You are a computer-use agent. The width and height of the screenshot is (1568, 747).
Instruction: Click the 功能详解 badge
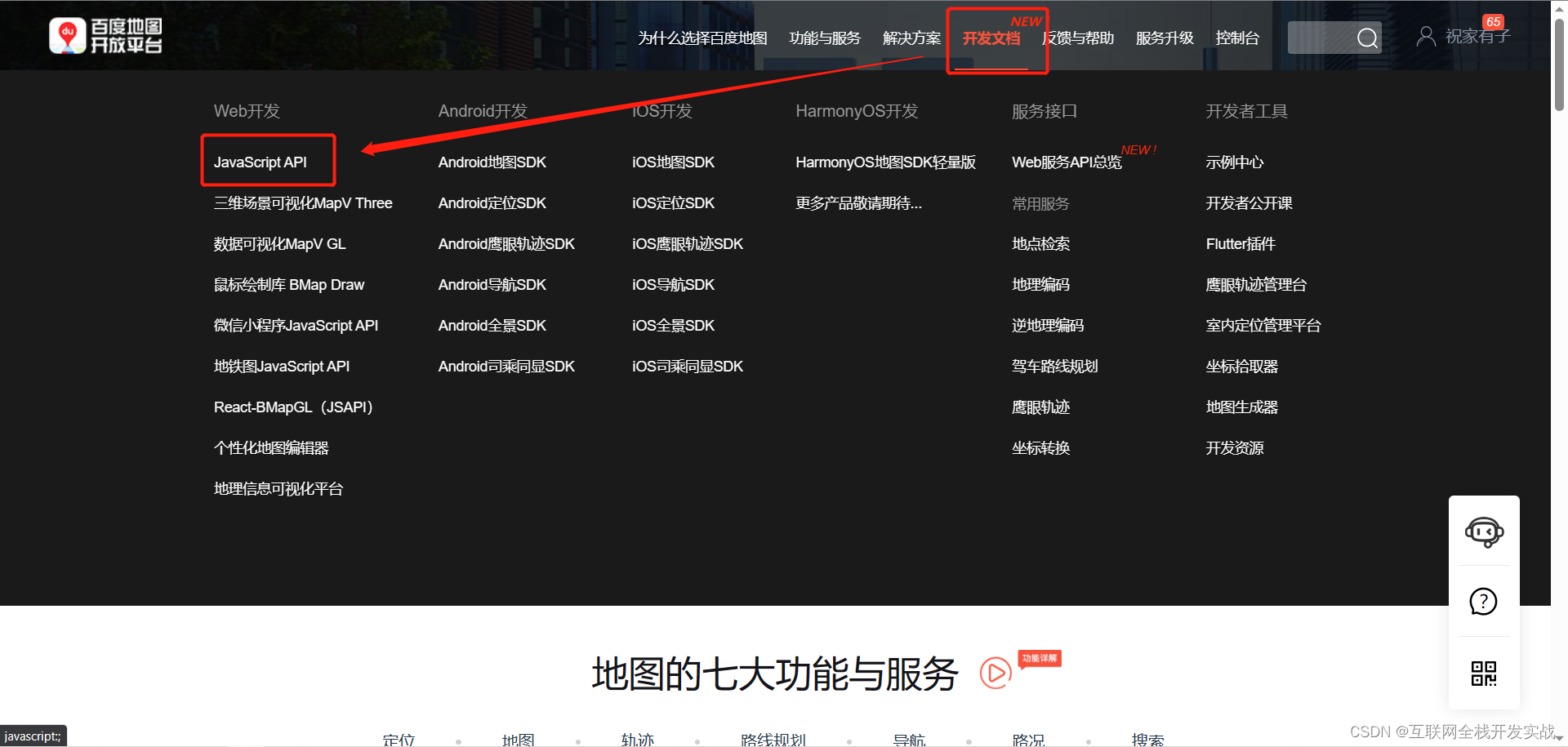1040,658
